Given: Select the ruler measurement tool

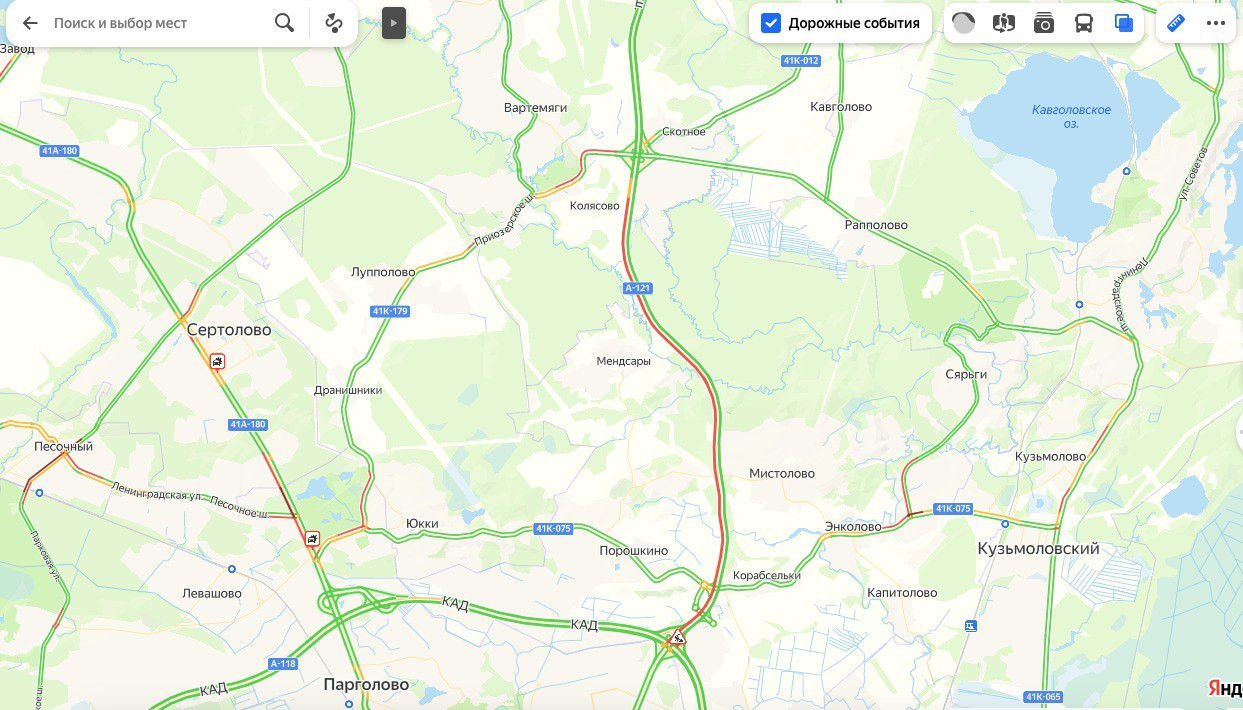Looking at the screenshot, I should (x=1176, y=23).
